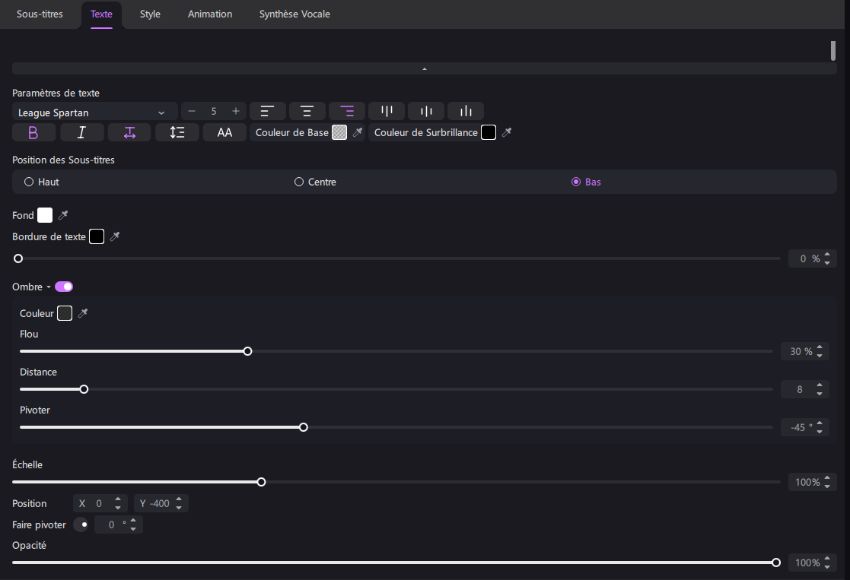
Task: Click the Position Y value field
Action: pos(158,504)
